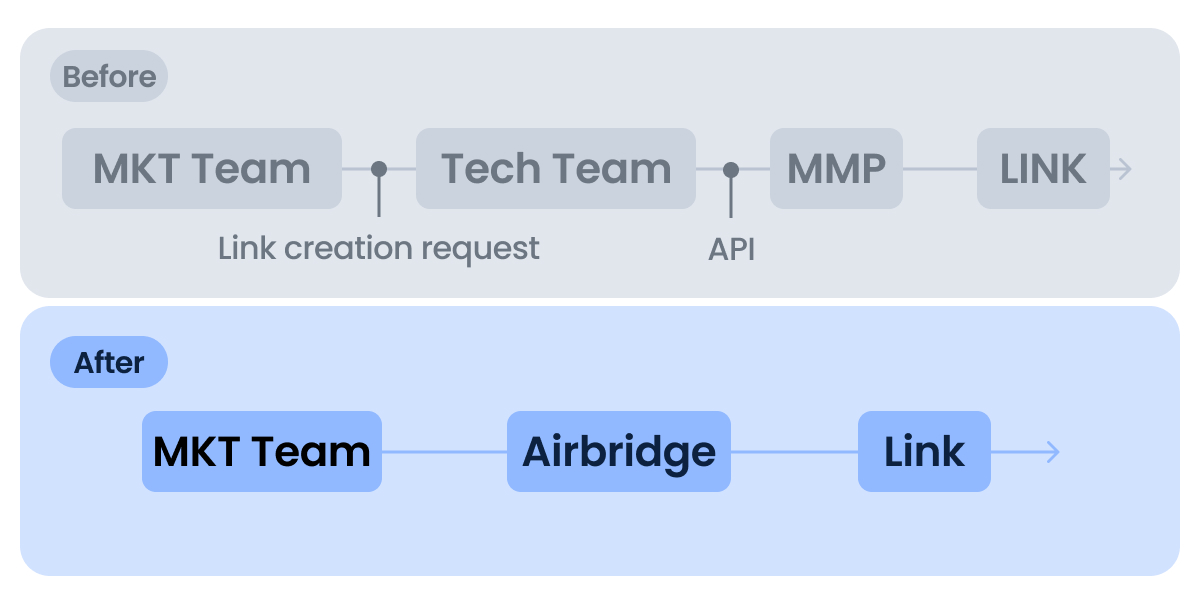Image resolution: width=1200 pixels, height=596 pixels.
Task: Click the Link creation request text
Action: click(379, 248)
